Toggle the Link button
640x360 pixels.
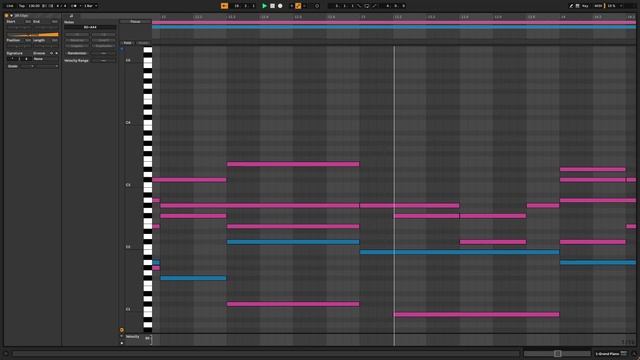tap(10, 6)
